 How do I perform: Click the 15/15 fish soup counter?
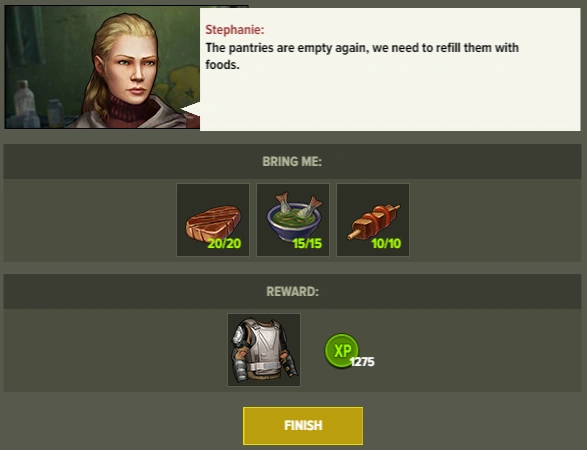pyautogui.click(x=307, y=243)
